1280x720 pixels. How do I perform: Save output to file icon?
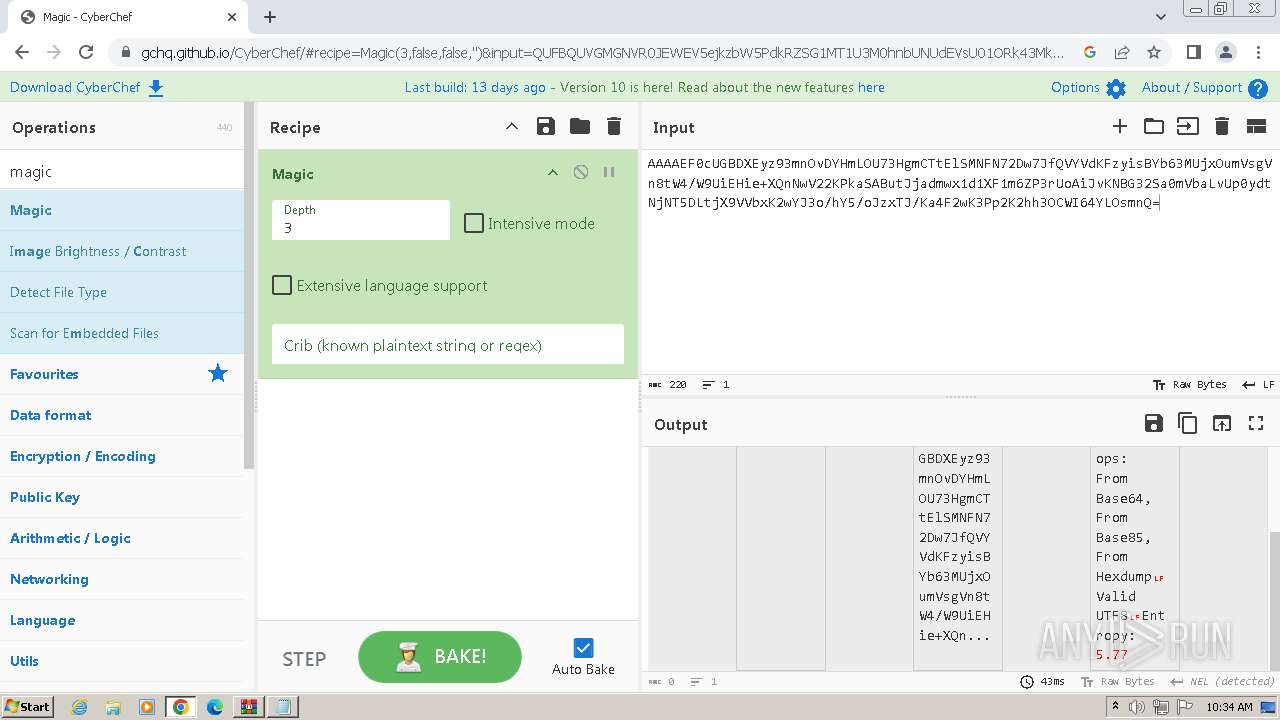[1154, 423]
